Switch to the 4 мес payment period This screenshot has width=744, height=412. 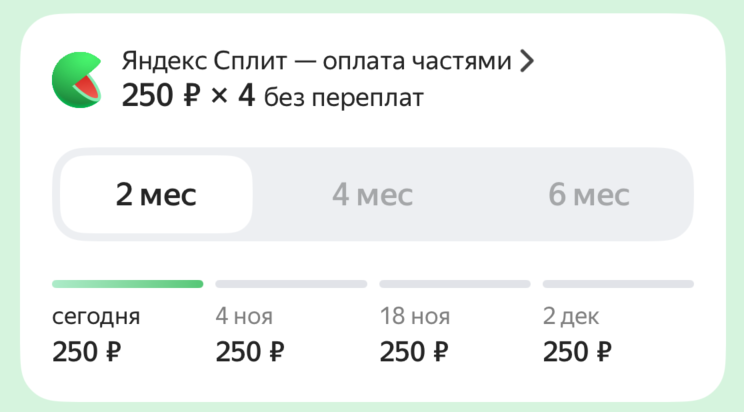pyautogui.click(x=372, y=195)
